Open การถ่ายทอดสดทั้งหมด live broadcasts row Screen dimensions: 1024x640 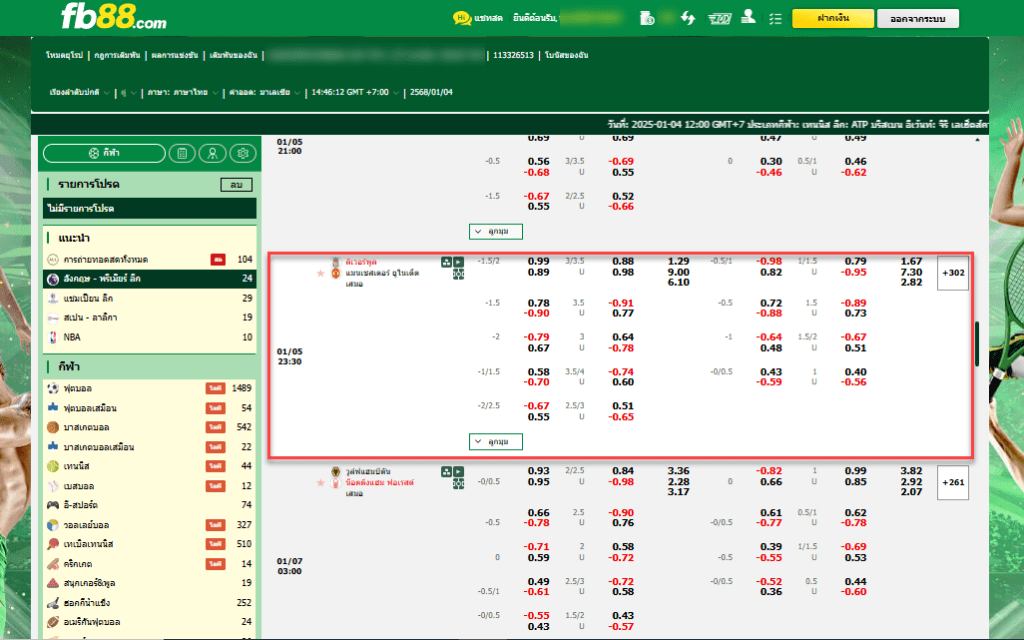pyautogui.click(x=150, y=259)
